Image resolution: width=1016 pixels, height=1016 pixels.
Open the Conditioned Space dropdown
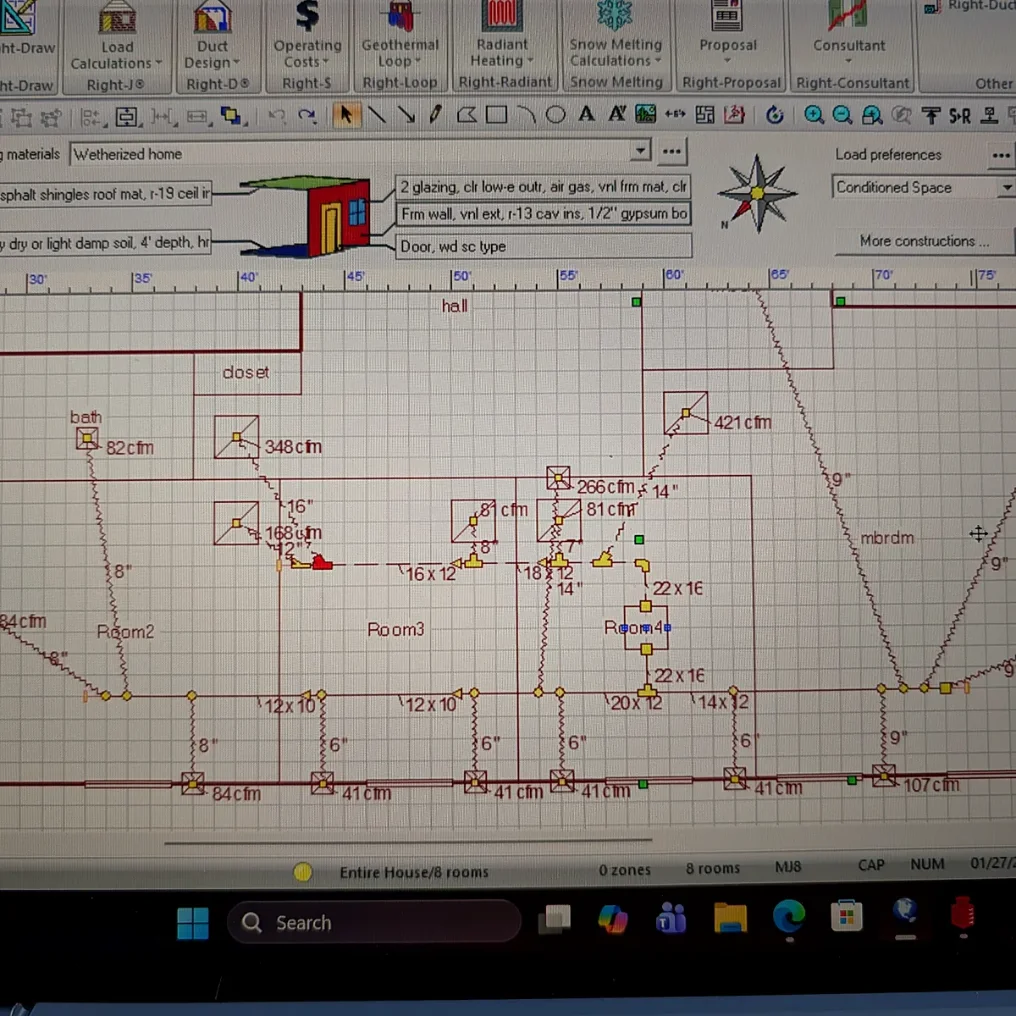pyautogui.click(x=1007, y=187)
